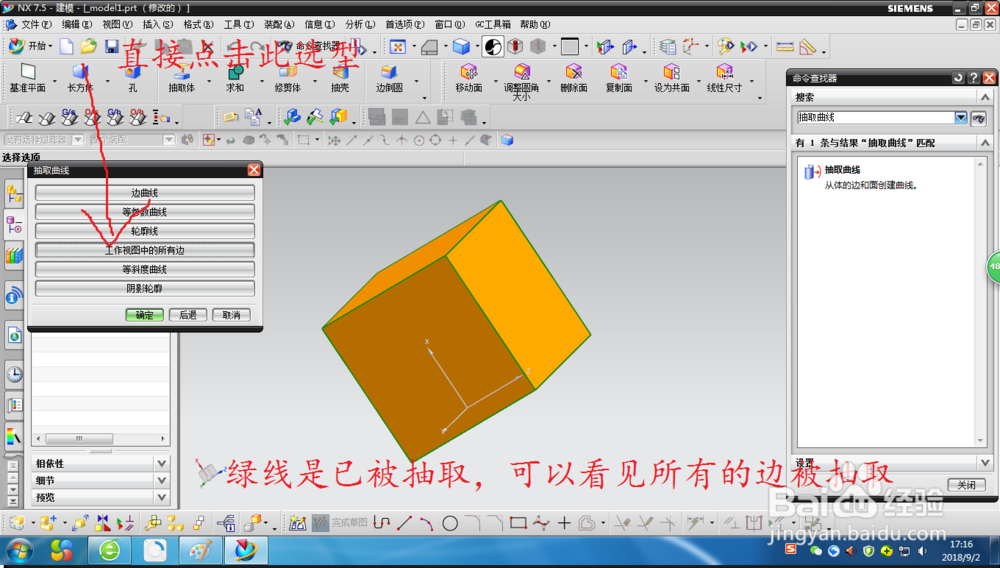Viewport: 1000px width, 568px height.
Task: Click the 阴影轮廓 button
Action: coord(145,288)
